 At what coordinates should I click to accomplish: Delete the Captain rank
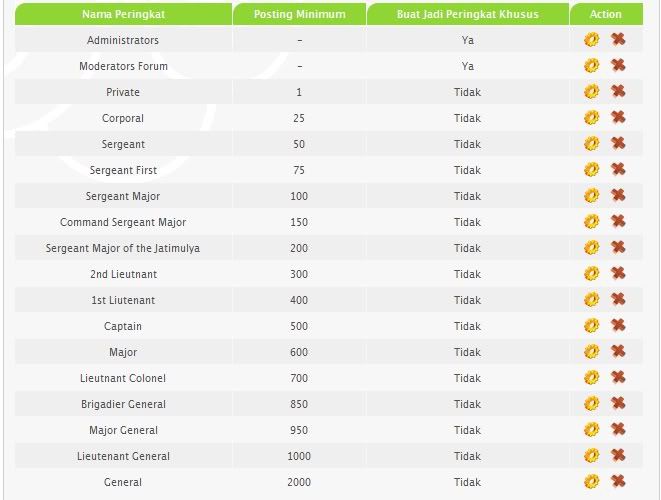[618, 325]
